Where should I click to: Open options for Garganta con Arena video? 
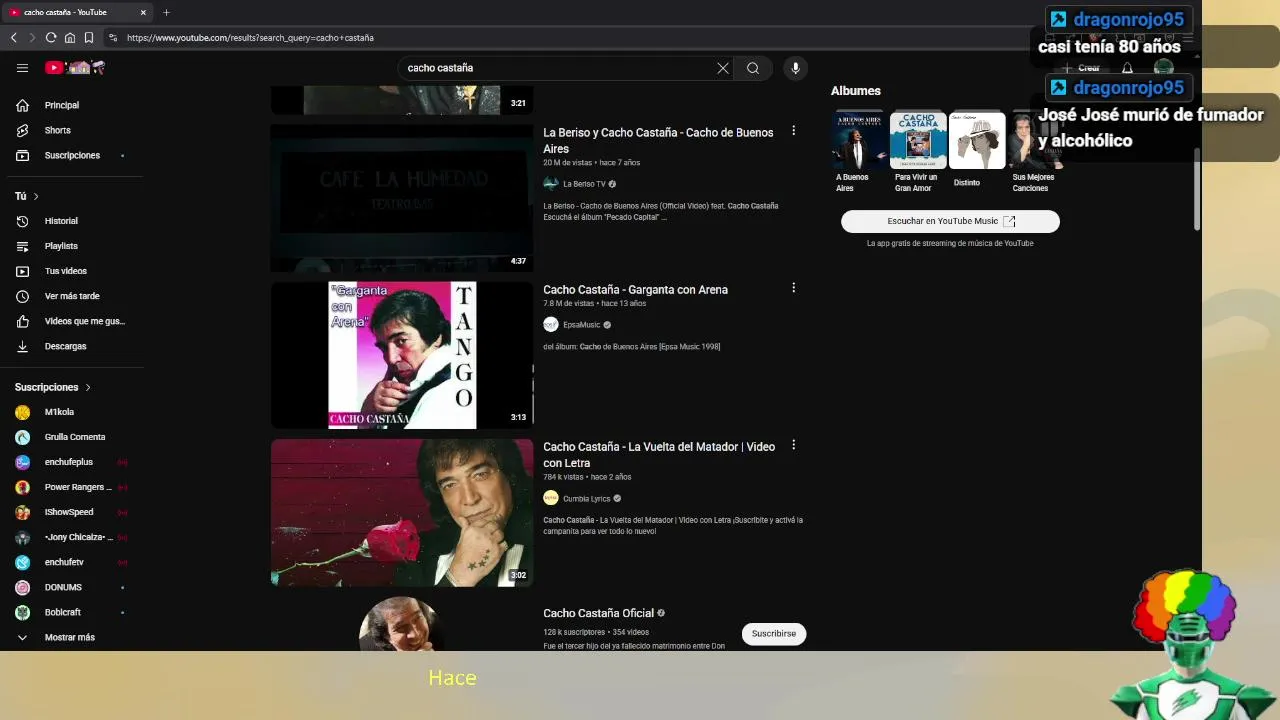click(x=793, y=288)
